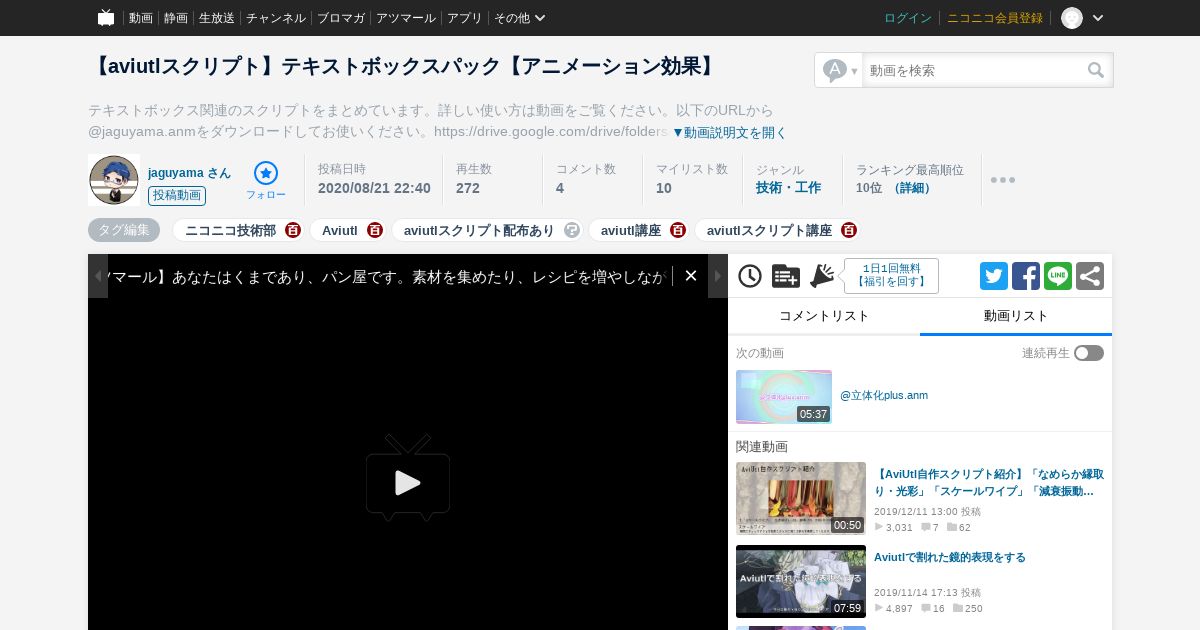Open the ブロマガ menu item
The width and height of the screenshot is (1200, 630).
click(x=341, y=18)
